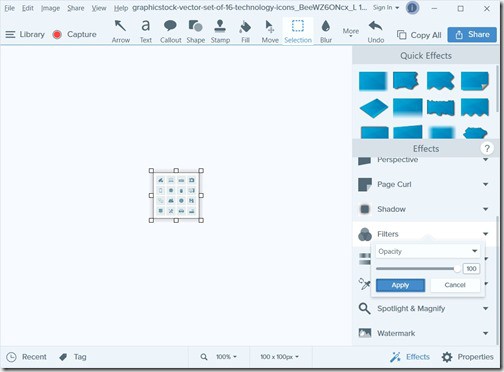
Task: Choose the Callout tool
Action: click(170, 31)
